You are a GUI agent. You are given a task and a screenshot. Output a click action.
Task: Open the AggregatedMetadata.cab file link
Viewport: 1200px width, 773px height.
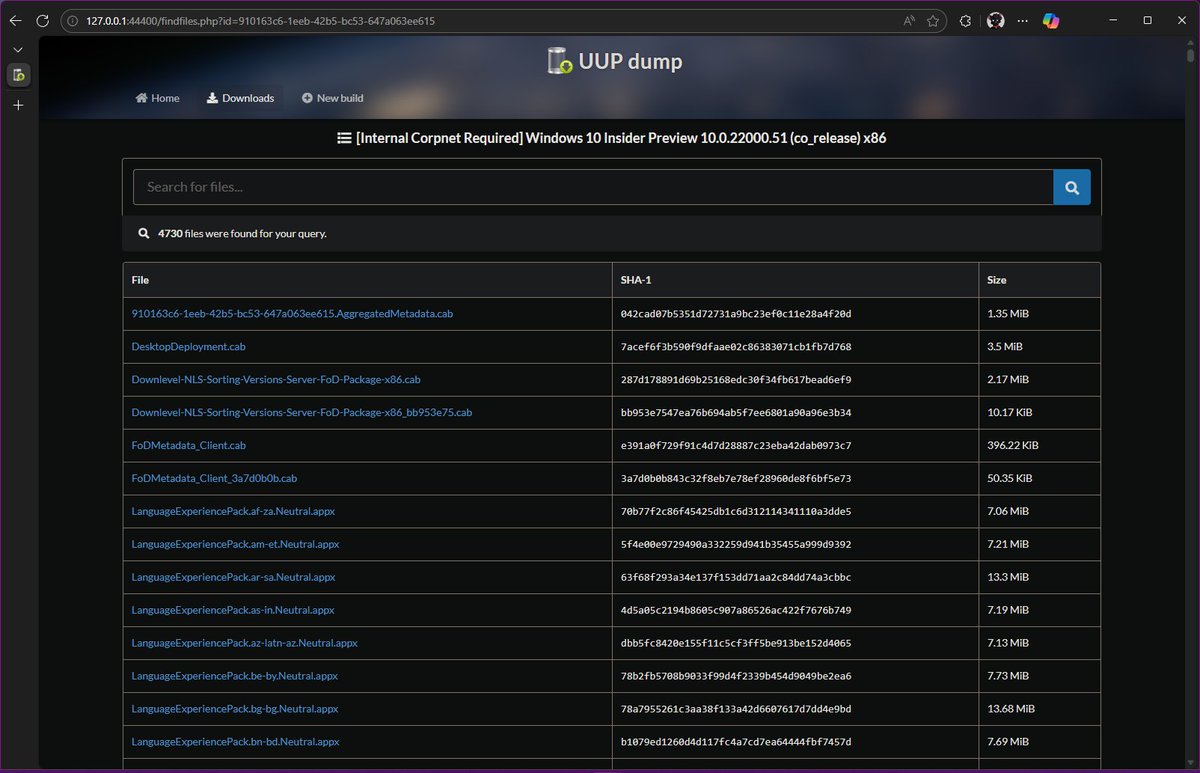[292, 313]
